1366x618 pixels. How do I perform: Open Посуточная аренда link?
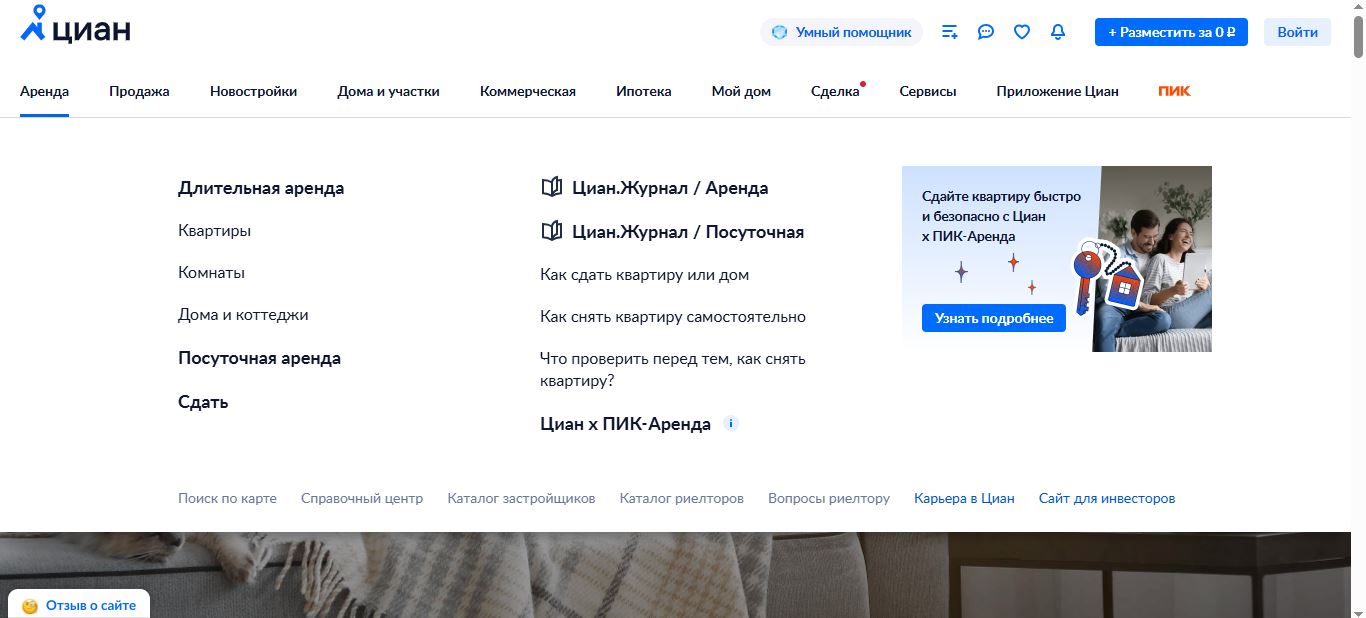click(x=259, y=358)
